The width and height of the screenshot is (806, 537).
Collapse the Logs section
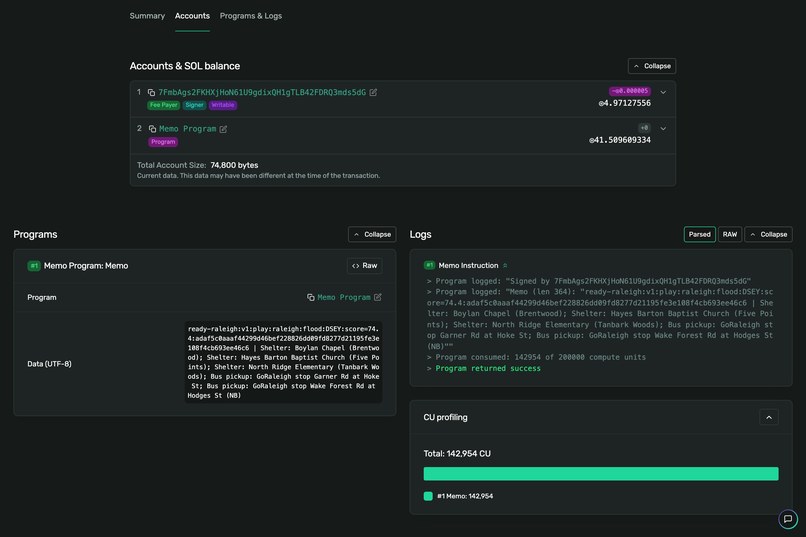click(768, 234)
